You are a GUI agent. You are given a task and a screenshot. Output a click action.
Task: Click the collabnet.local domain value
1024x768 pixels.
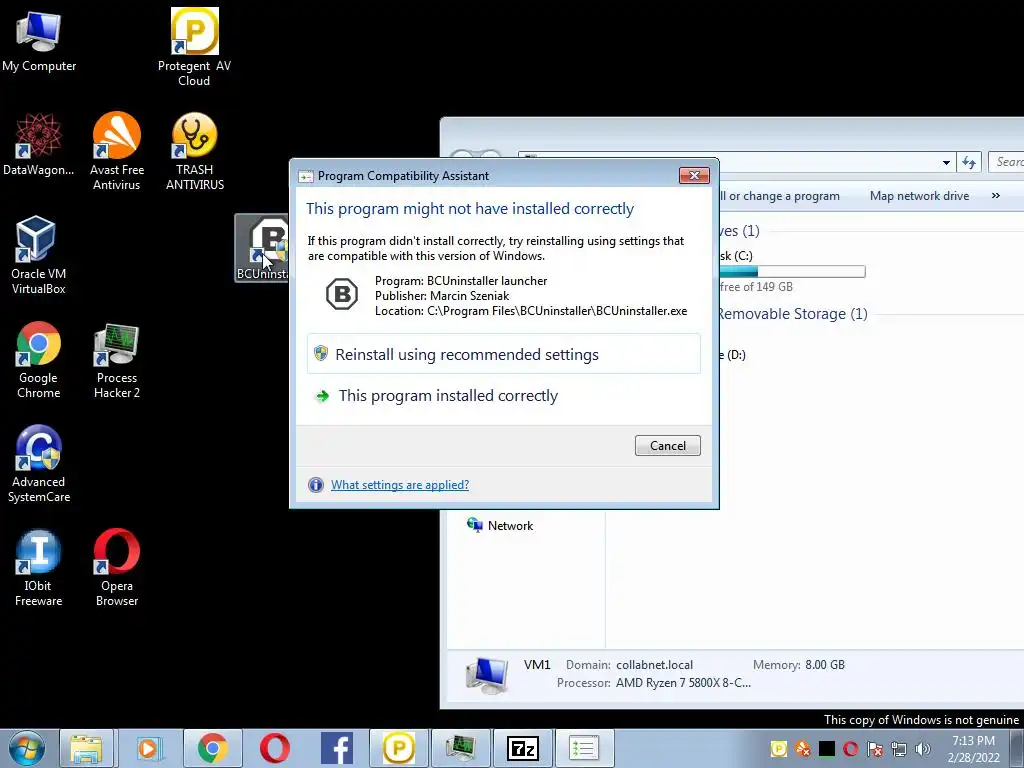(654, 665)
